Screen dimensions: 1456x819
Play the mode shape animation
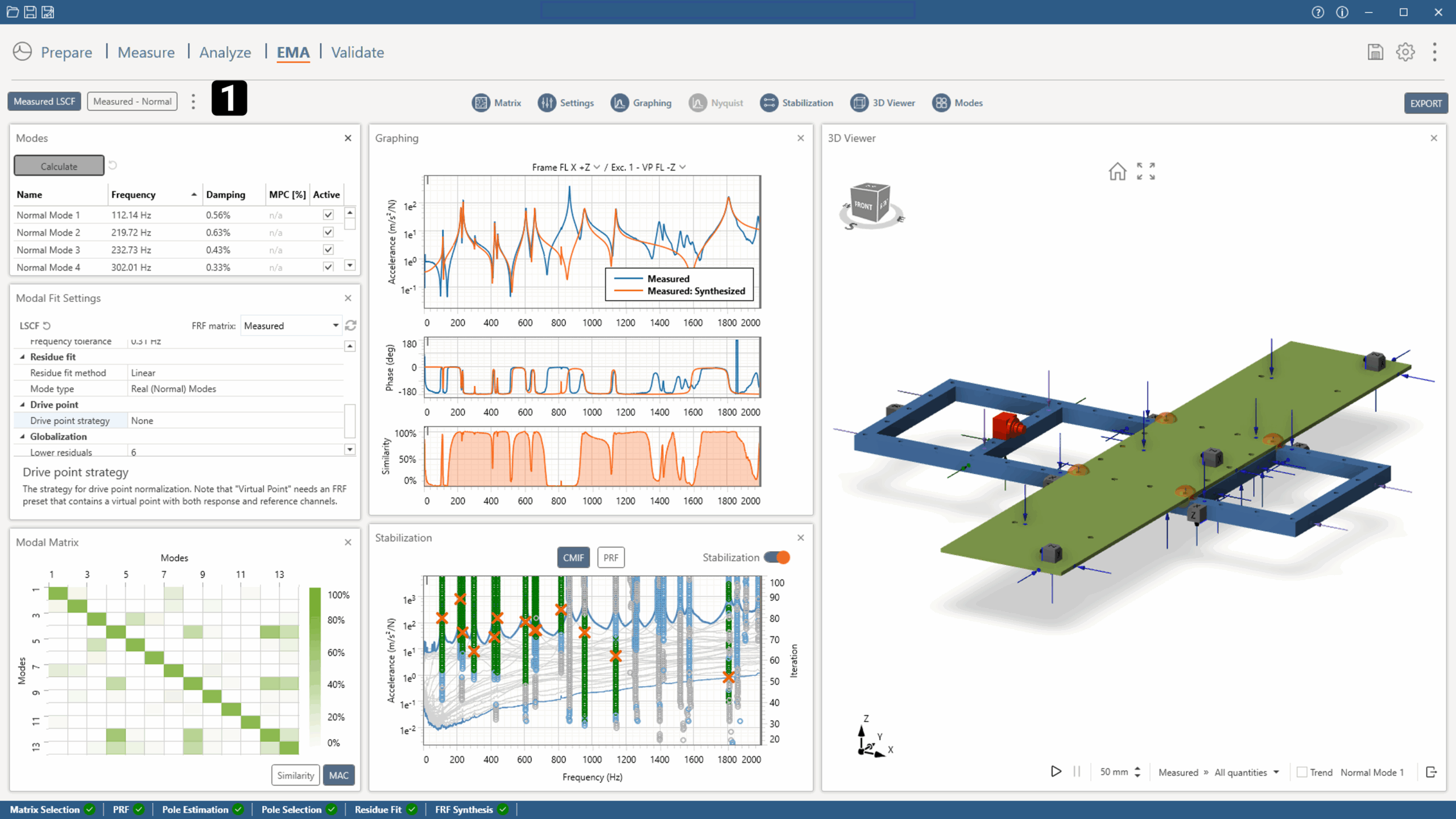point(1056,772)
